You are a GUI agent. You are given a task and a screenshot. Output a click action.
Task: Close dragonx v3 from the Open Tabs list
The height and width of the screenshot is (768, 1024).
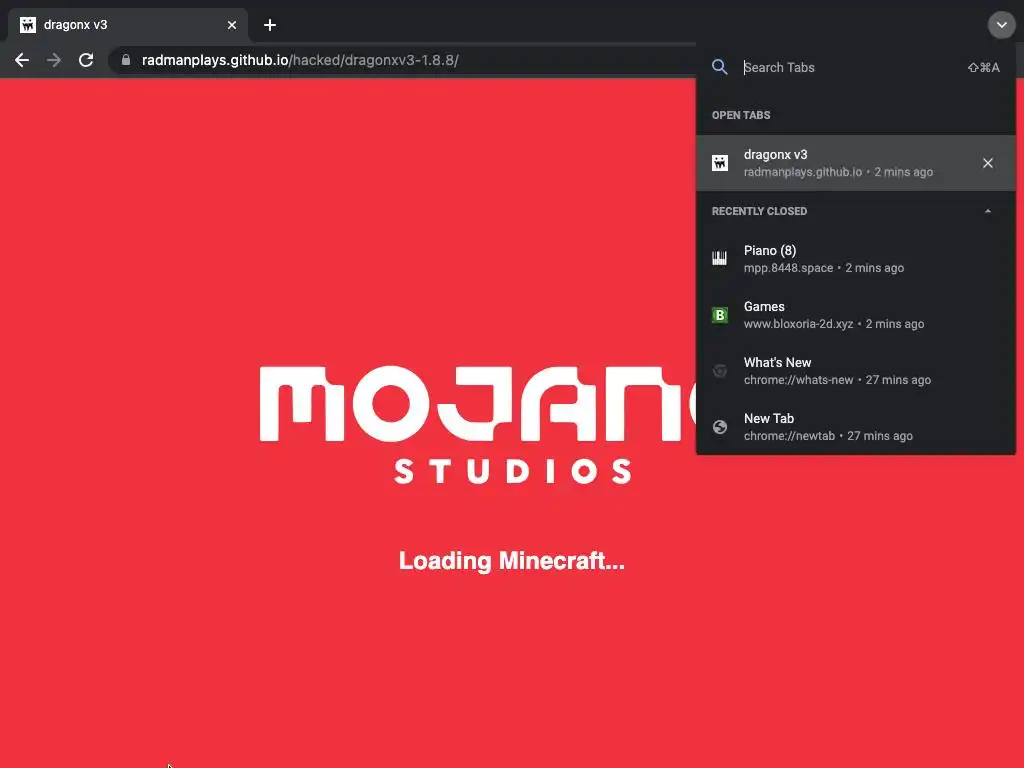(x=987, y=163)
